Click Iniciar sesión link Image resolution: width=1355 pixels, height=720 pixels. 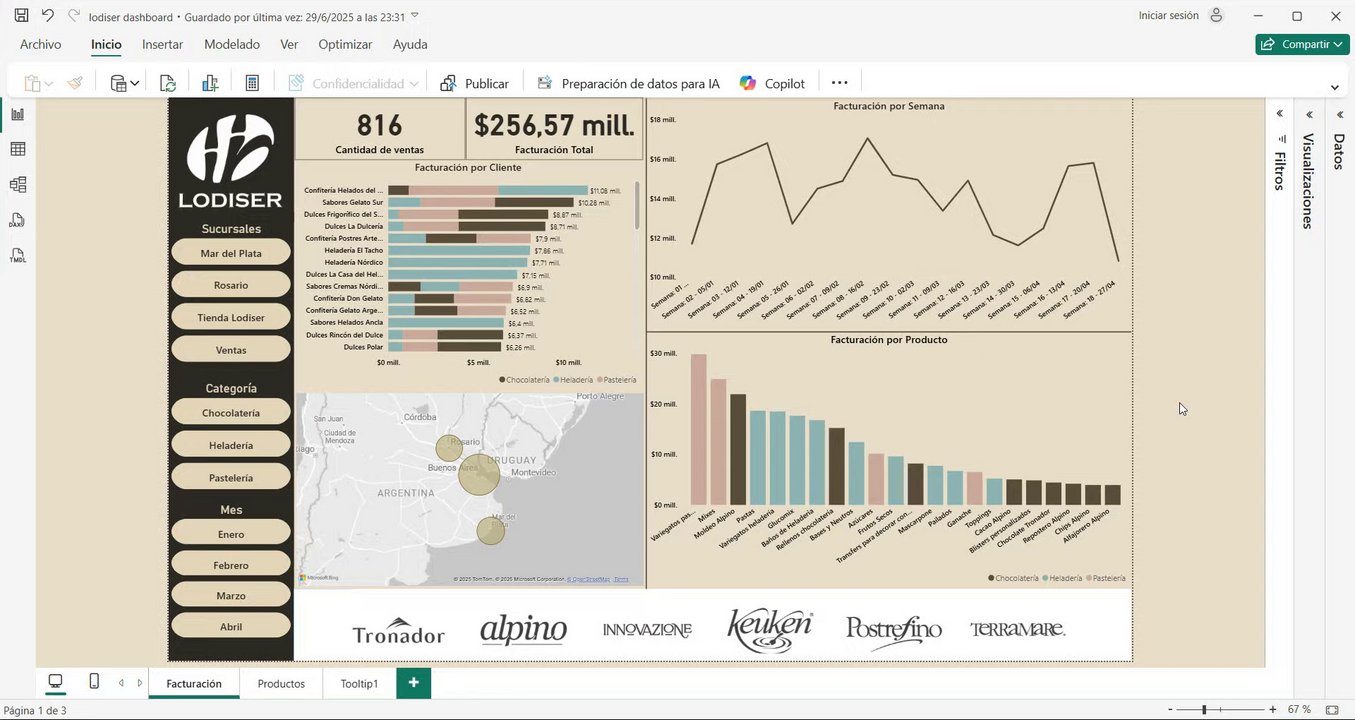[x=1168, y=16]
